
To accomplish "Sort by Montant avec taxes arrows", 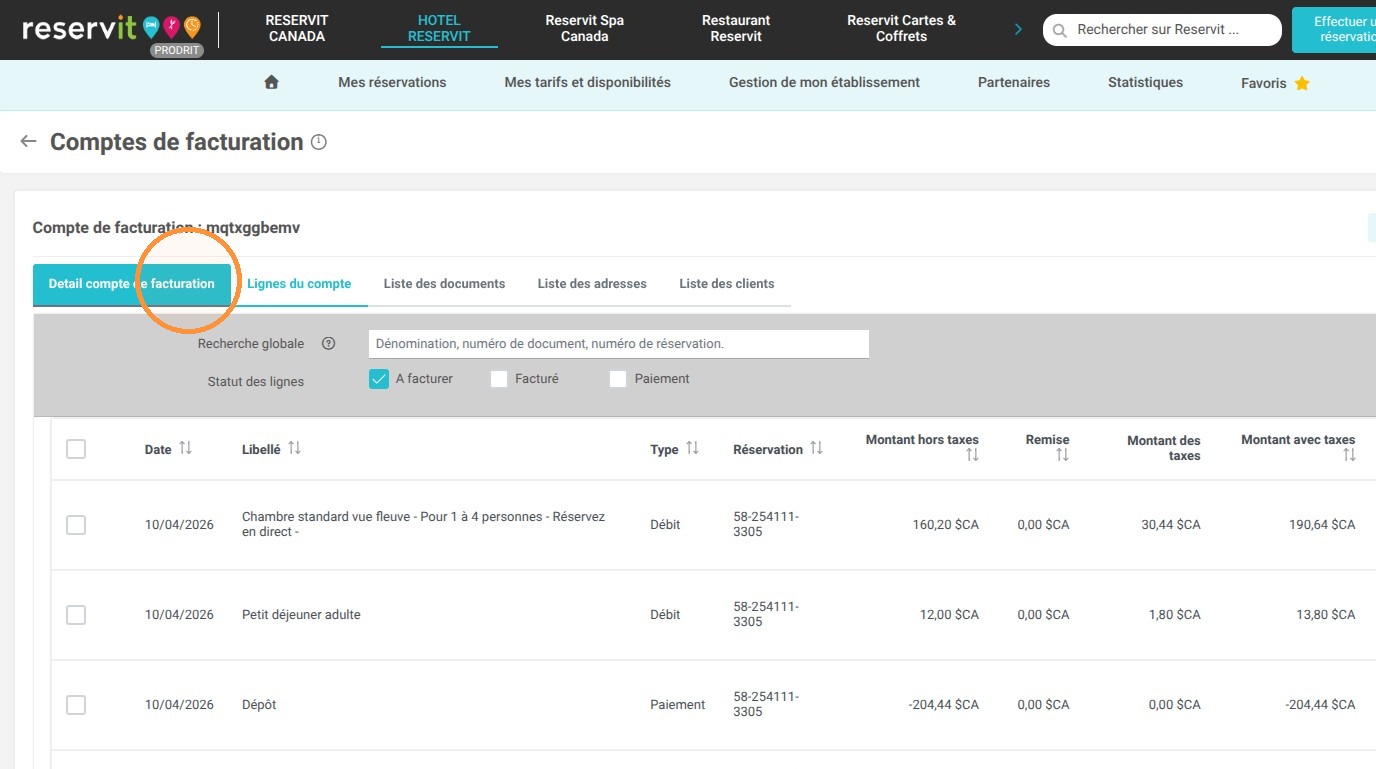I will (1349, 456).
